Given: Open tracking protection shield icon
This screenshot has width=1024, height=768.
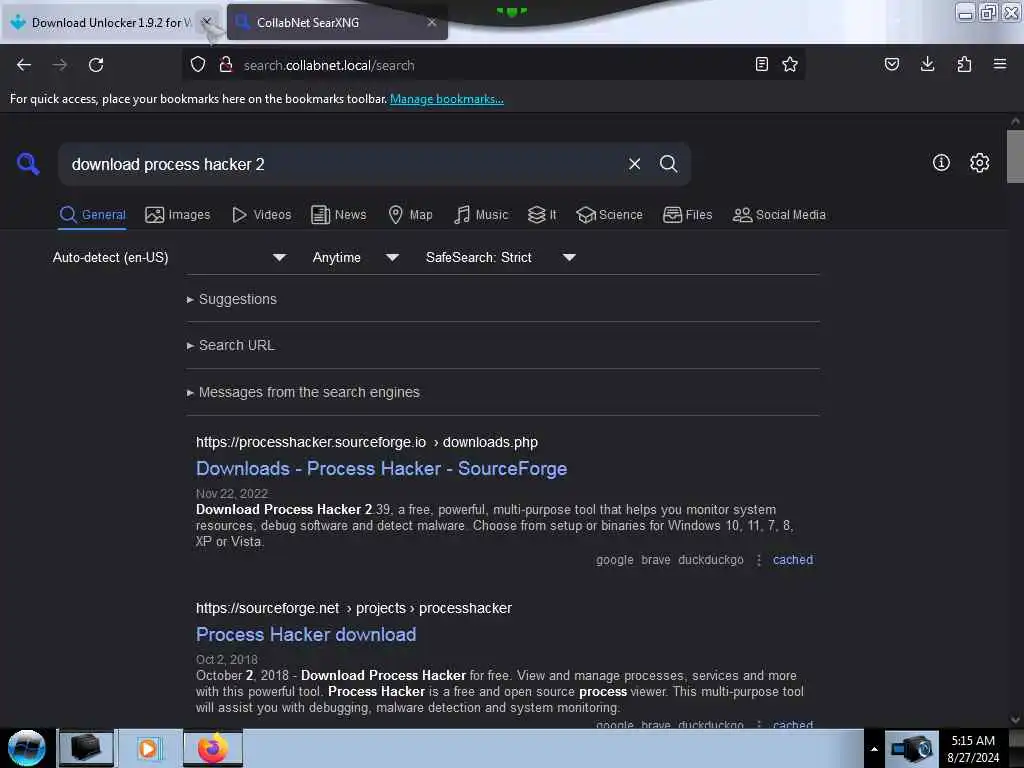Looking at the screenshot, I should tap(198, 65).
